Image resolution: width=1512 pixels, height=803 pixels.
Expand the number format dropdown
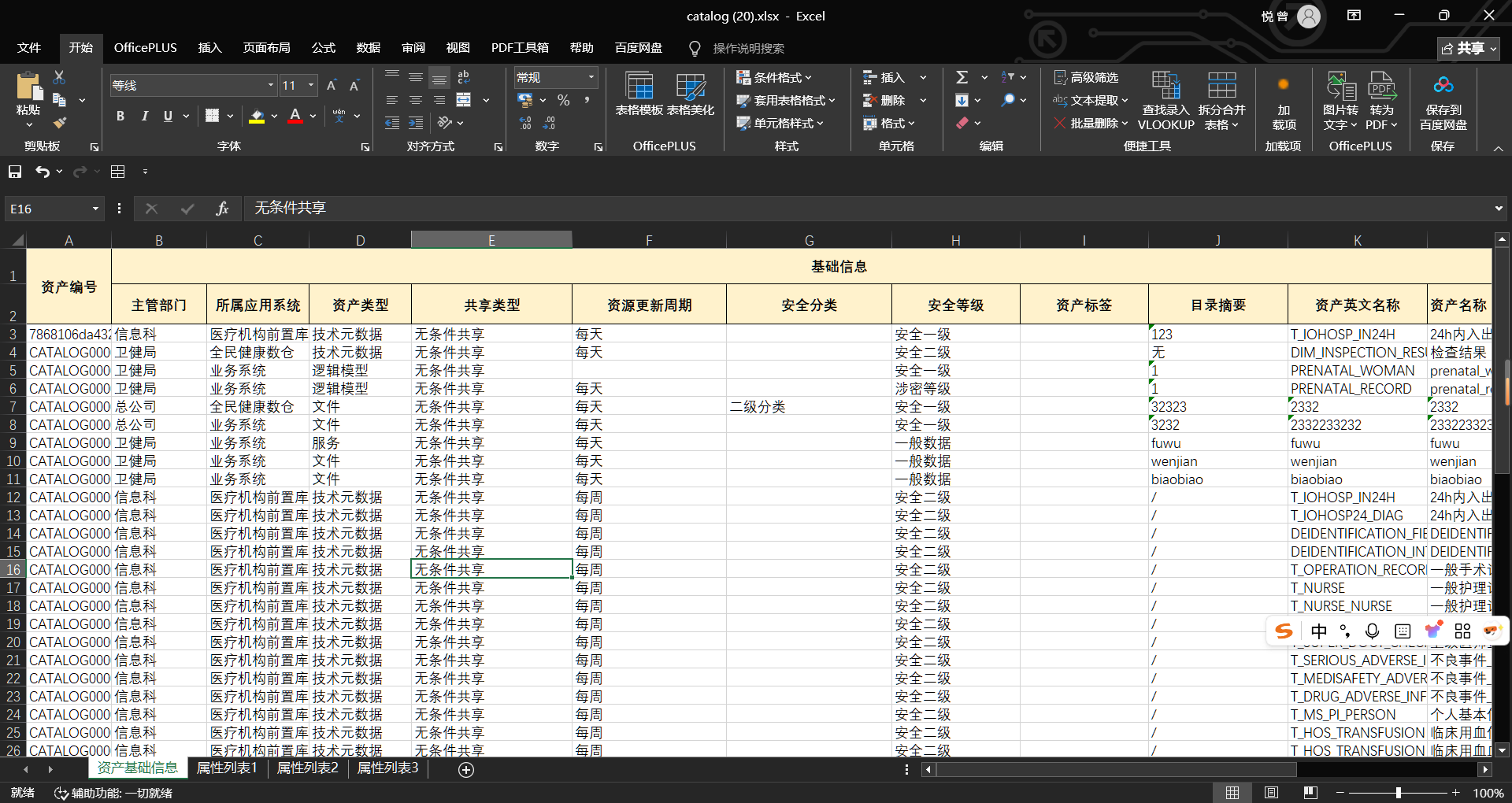[x=591, y=77]
